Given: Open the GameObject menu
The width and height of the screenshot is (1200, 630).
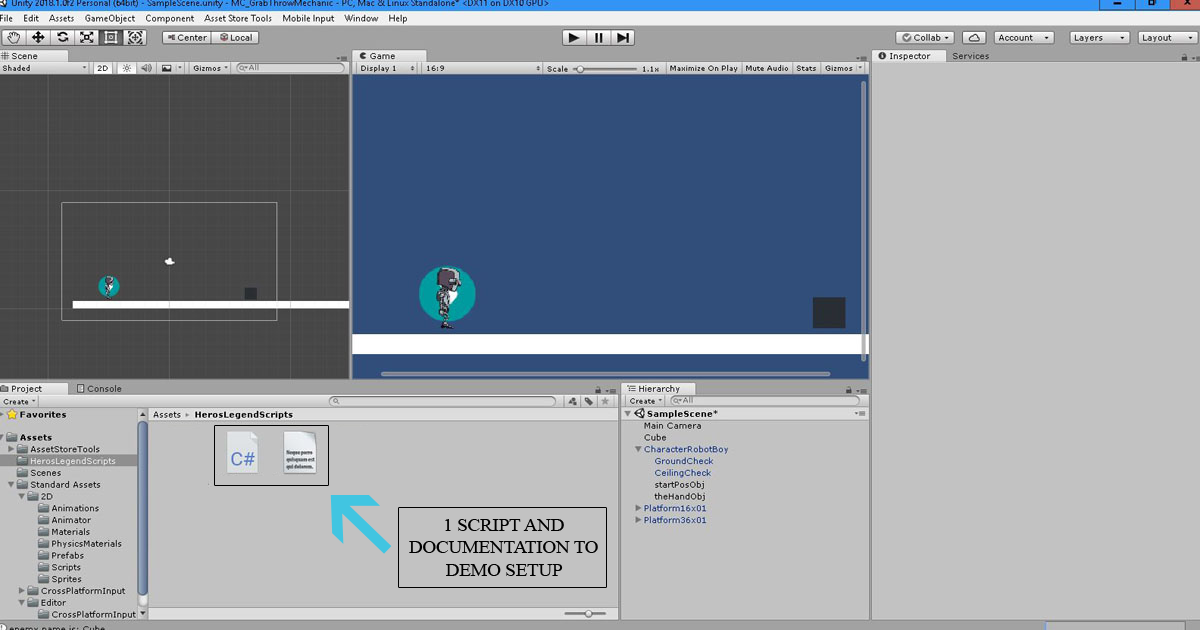Looking at the screenshot, I should click(109, 18).
